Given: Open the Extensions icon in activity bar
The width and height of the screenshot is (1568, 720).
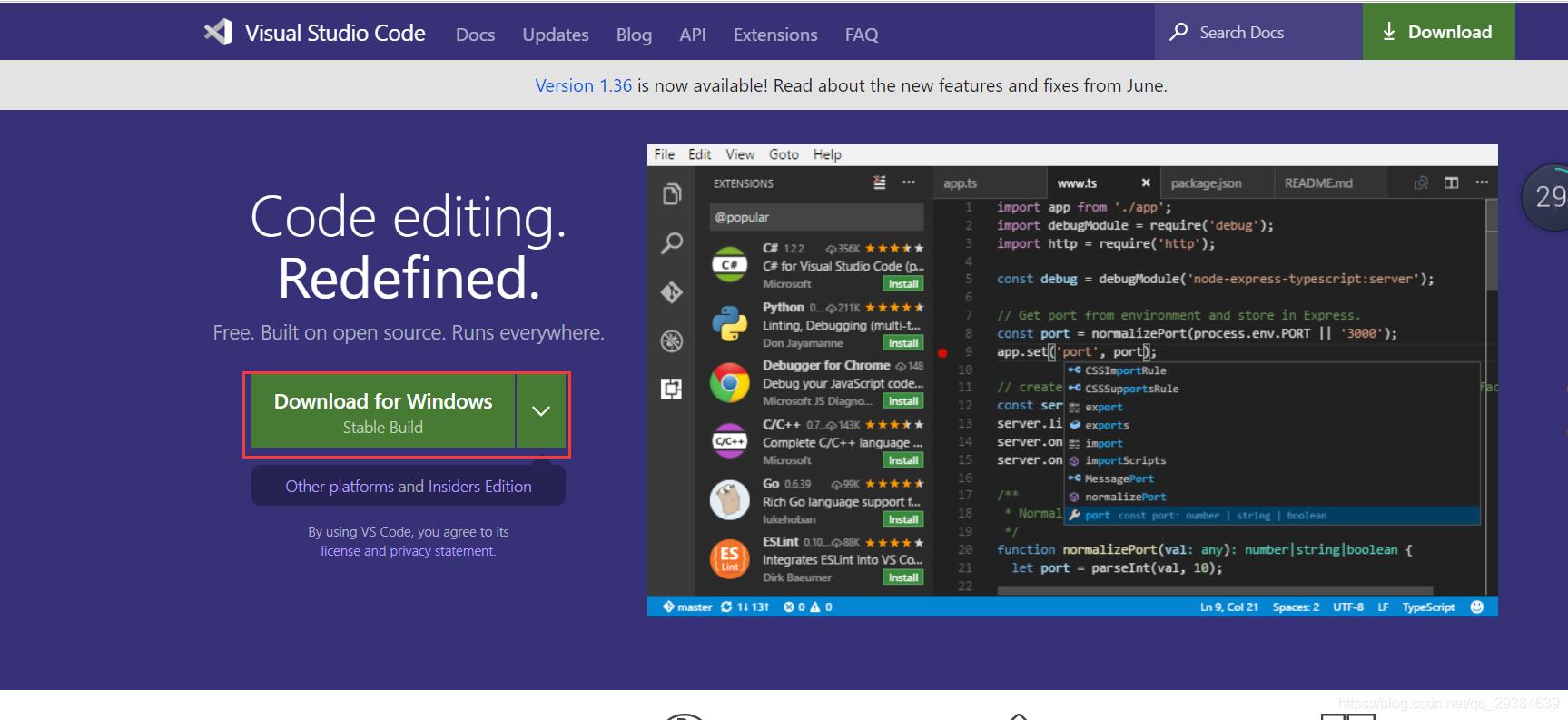Looking at the screenshot, I should [672, 390].
